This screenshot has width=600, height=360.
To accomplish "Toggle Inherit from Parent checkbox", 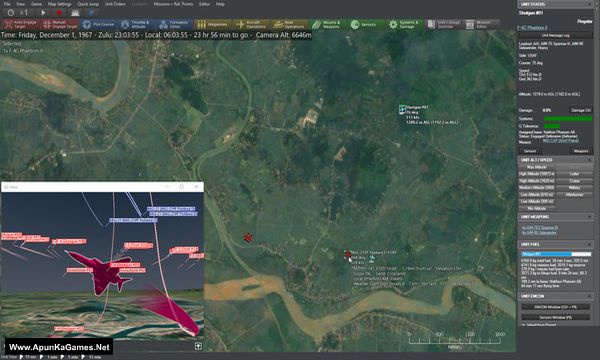I will click(523, 325).
